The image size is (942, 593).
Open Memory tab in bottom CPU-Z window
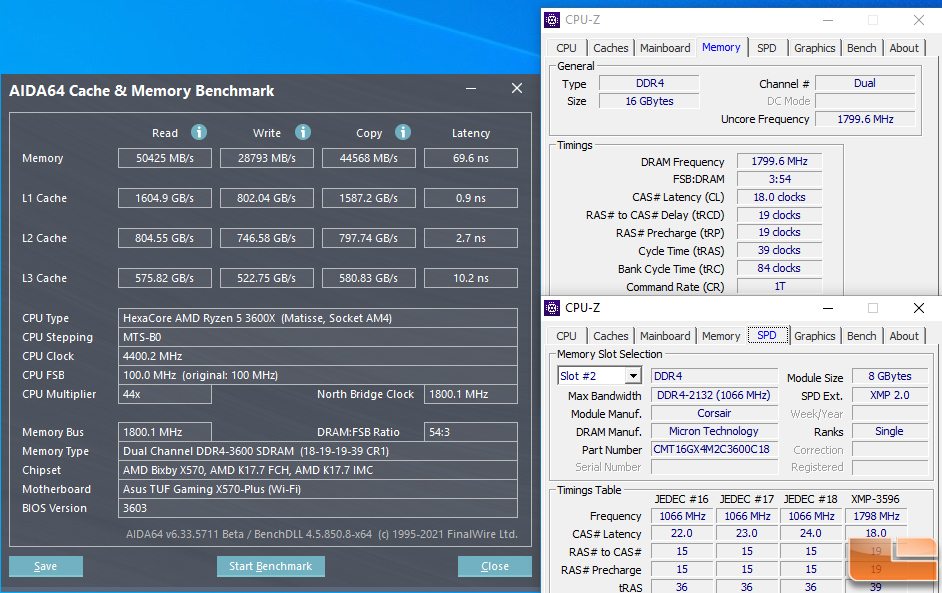(x=721, y=336)
